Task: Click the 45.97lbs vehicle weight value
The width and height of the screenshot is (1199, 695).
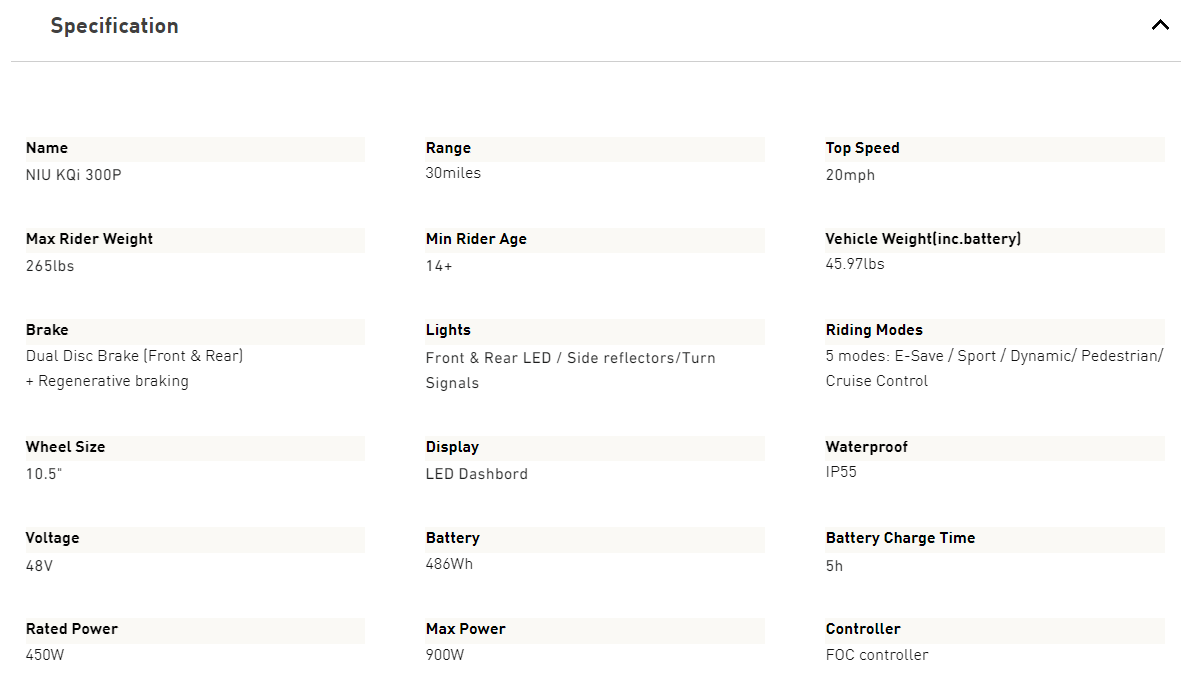Action: 855,265
